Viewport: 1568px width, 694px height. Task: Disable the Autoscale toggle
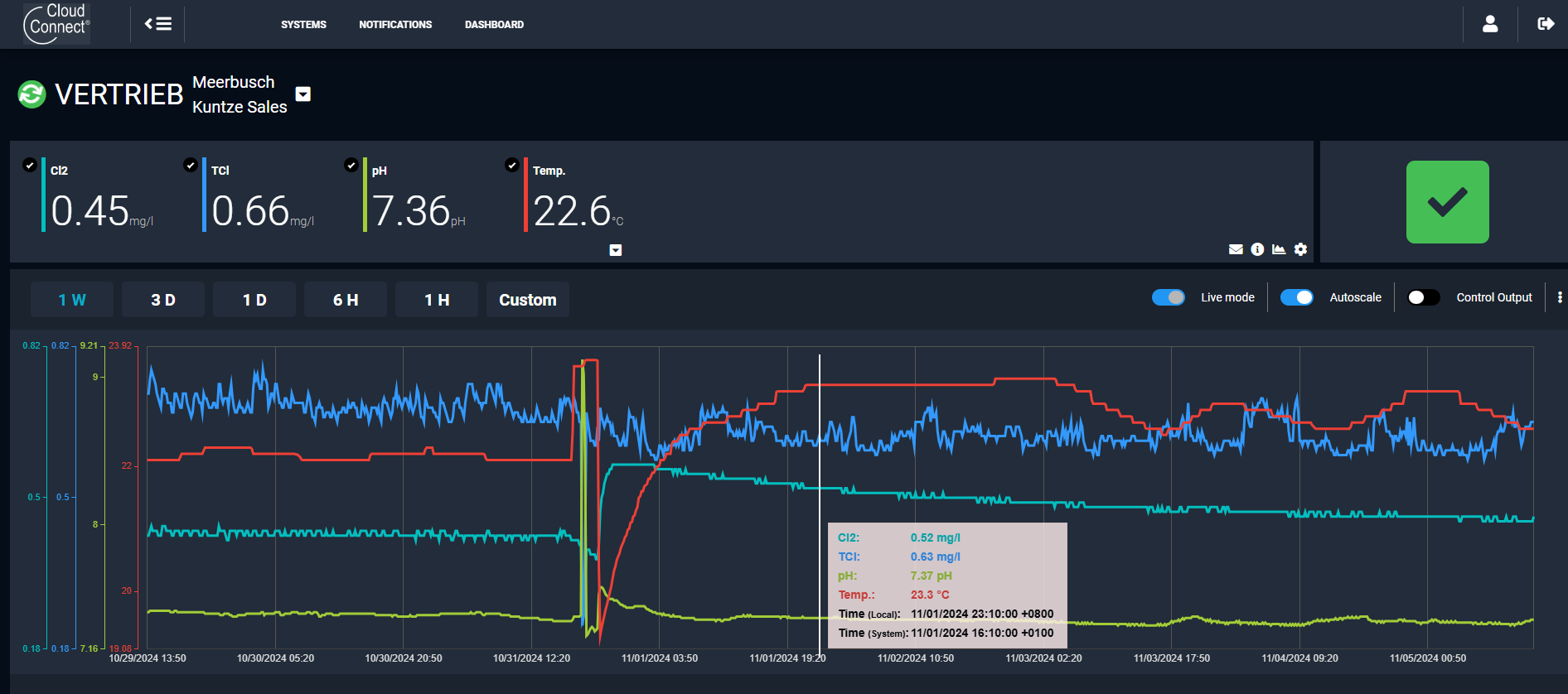coord(1297,297)
